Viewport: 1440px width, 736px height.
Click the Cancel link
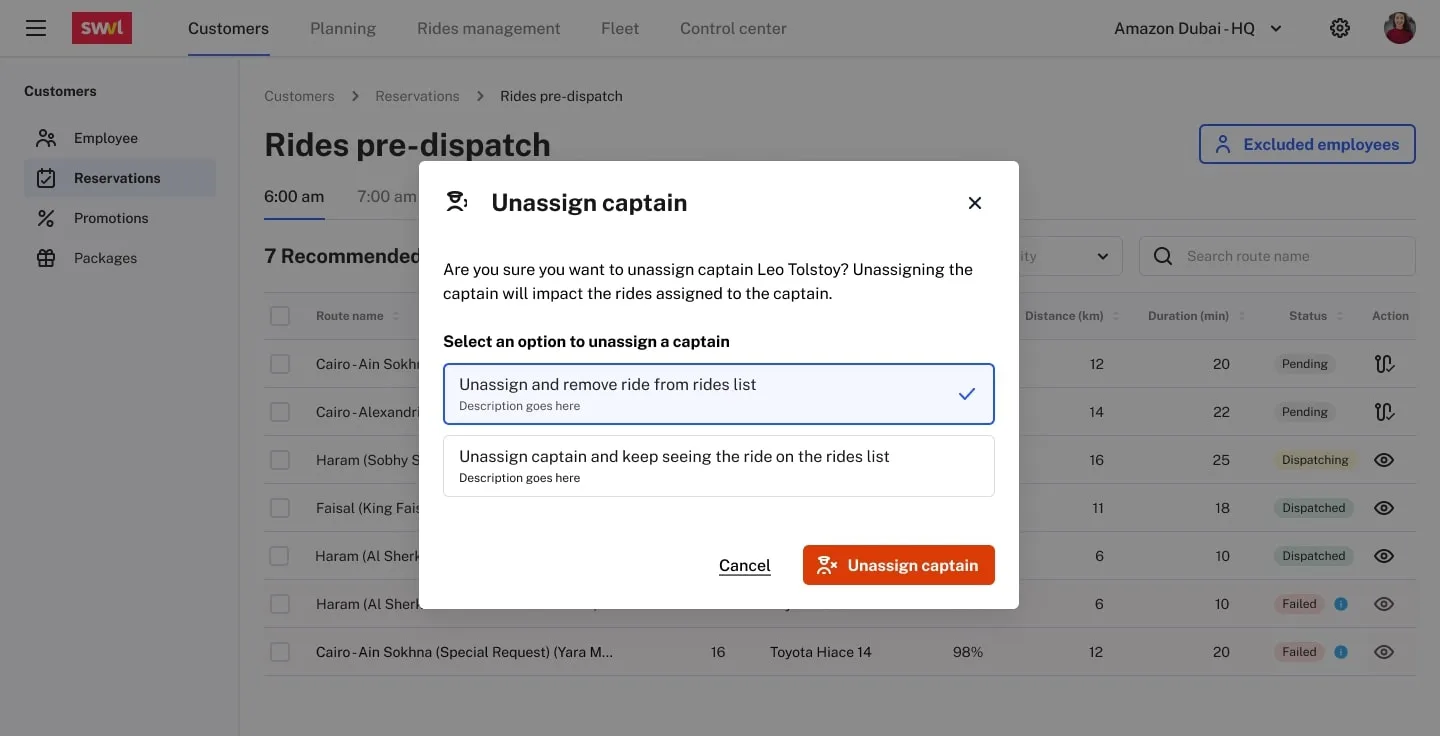(744, 565)
